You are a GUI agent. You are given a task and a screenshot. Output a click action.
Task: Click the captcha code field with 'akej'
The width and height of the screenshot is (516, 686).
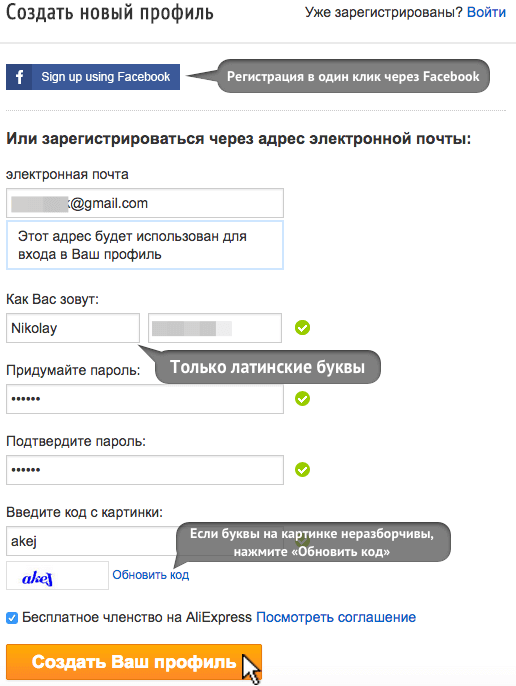[91, 541]
